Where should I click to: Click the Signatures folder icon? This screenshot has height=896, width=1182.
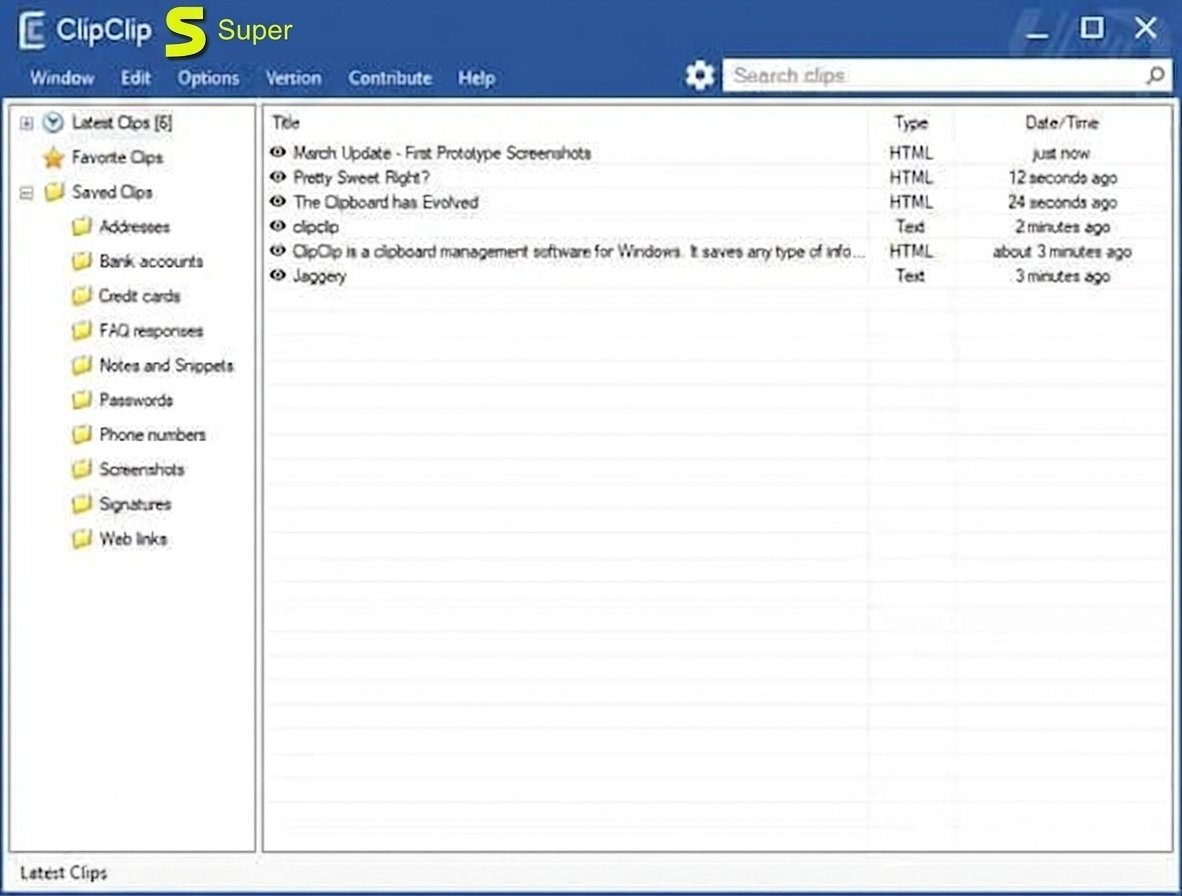click(x=81, y=504)
